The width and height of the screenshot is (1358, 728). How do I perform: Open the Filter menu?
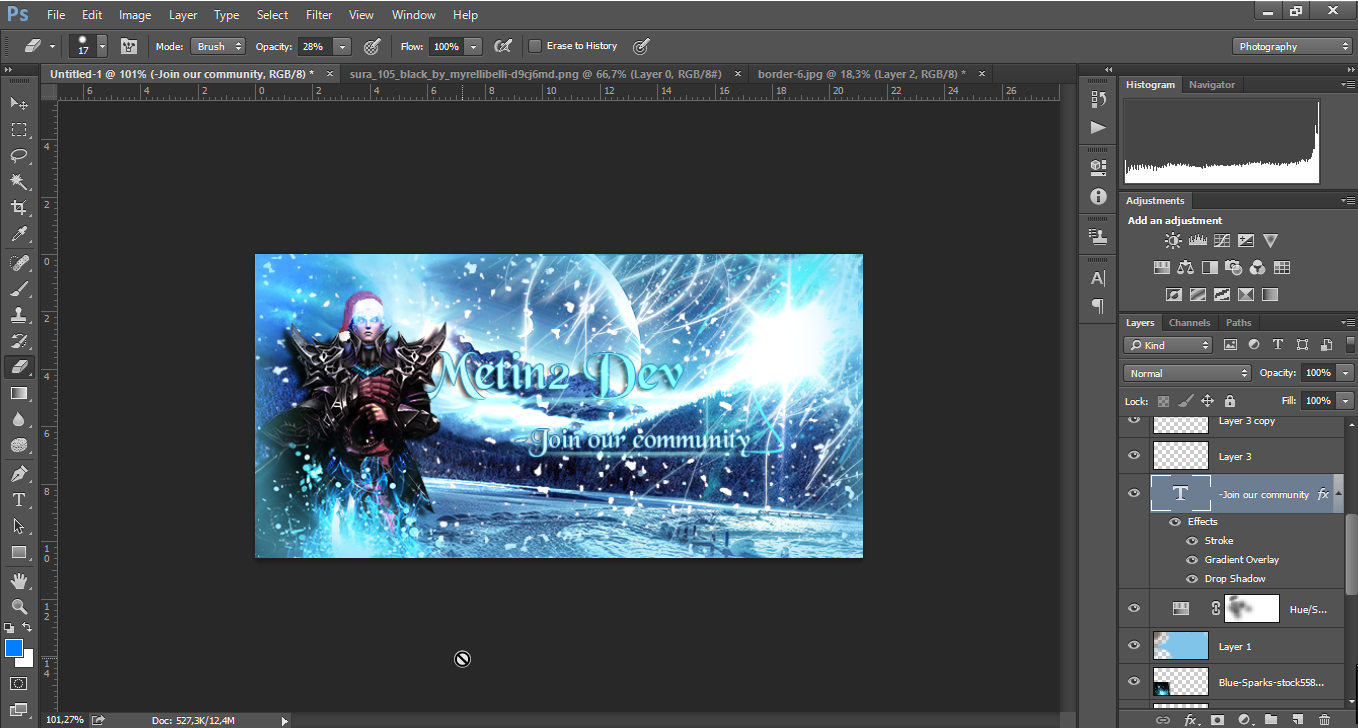319,15
